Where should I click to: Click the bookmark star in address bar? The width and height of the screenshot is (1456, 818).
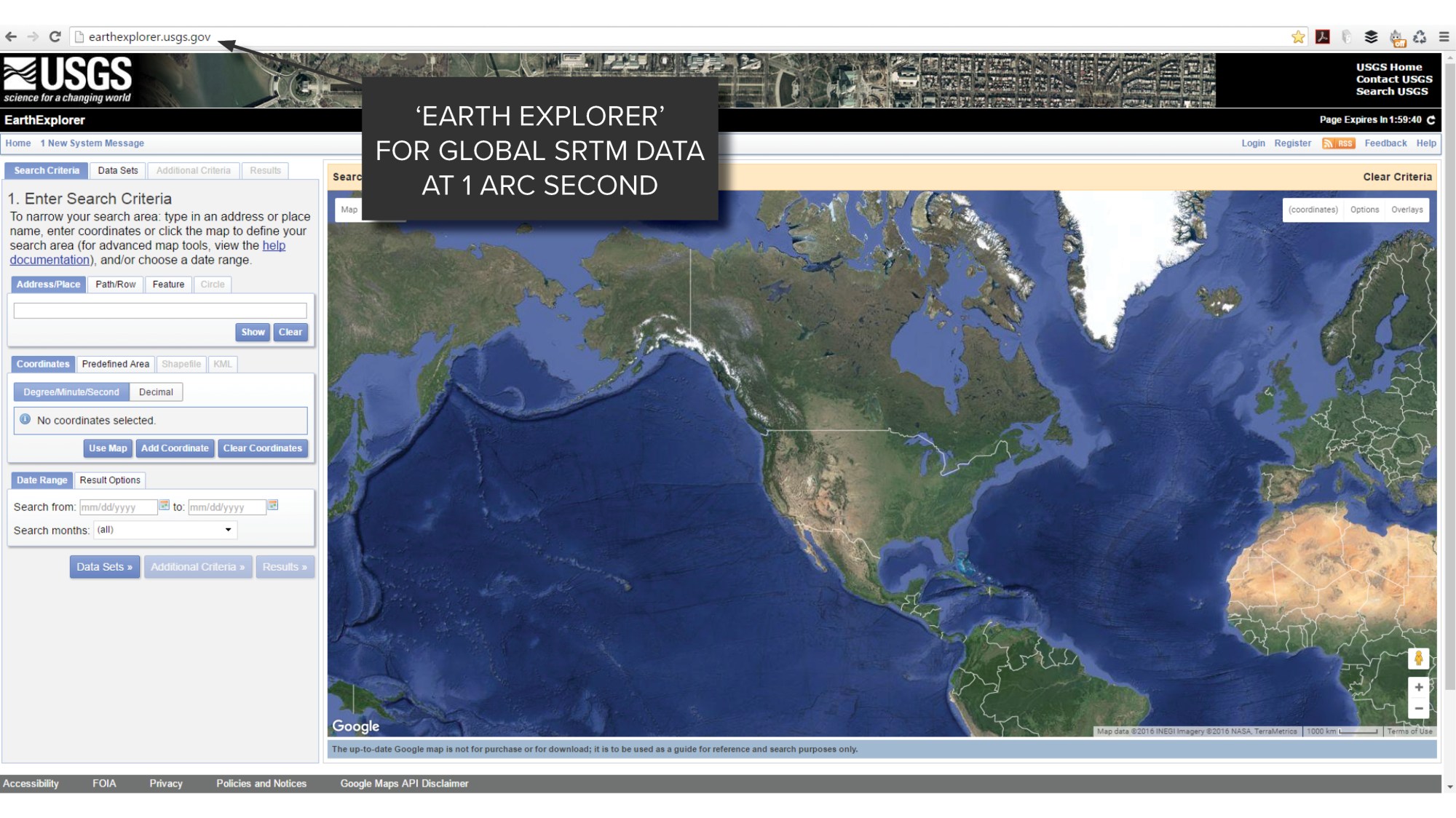1297,35
